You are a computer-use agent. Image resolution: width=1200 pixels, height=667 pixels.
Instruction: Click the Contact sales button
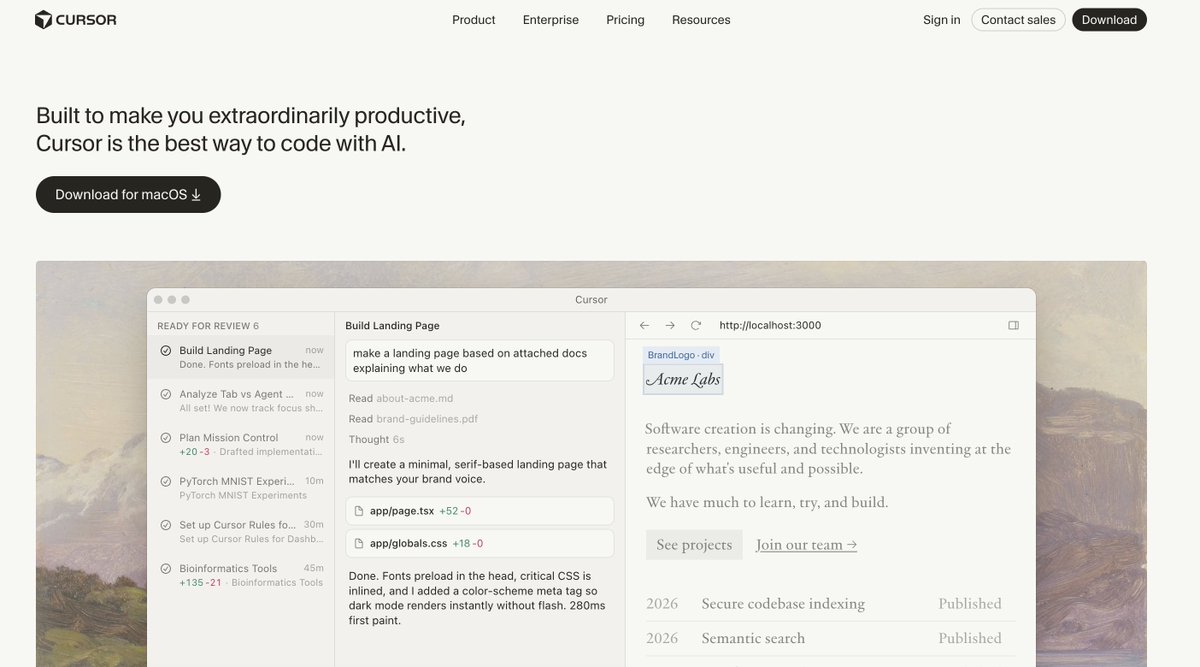[1018, 20]
